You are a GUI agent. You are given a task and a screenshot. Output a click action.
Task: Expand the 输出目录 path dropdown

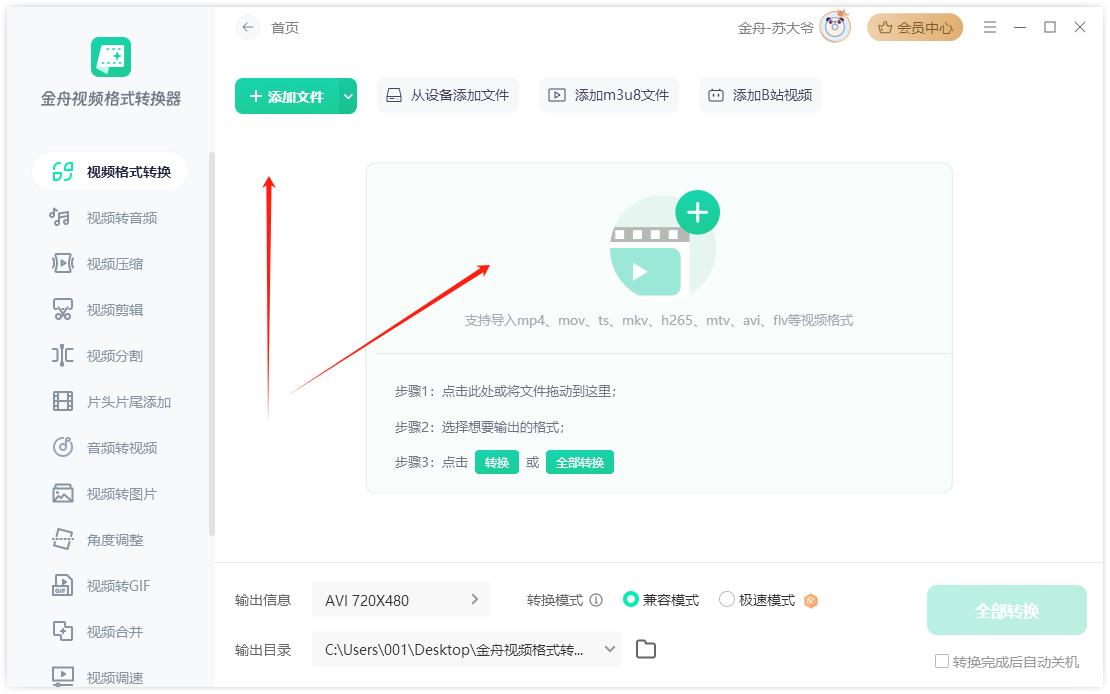609,650
